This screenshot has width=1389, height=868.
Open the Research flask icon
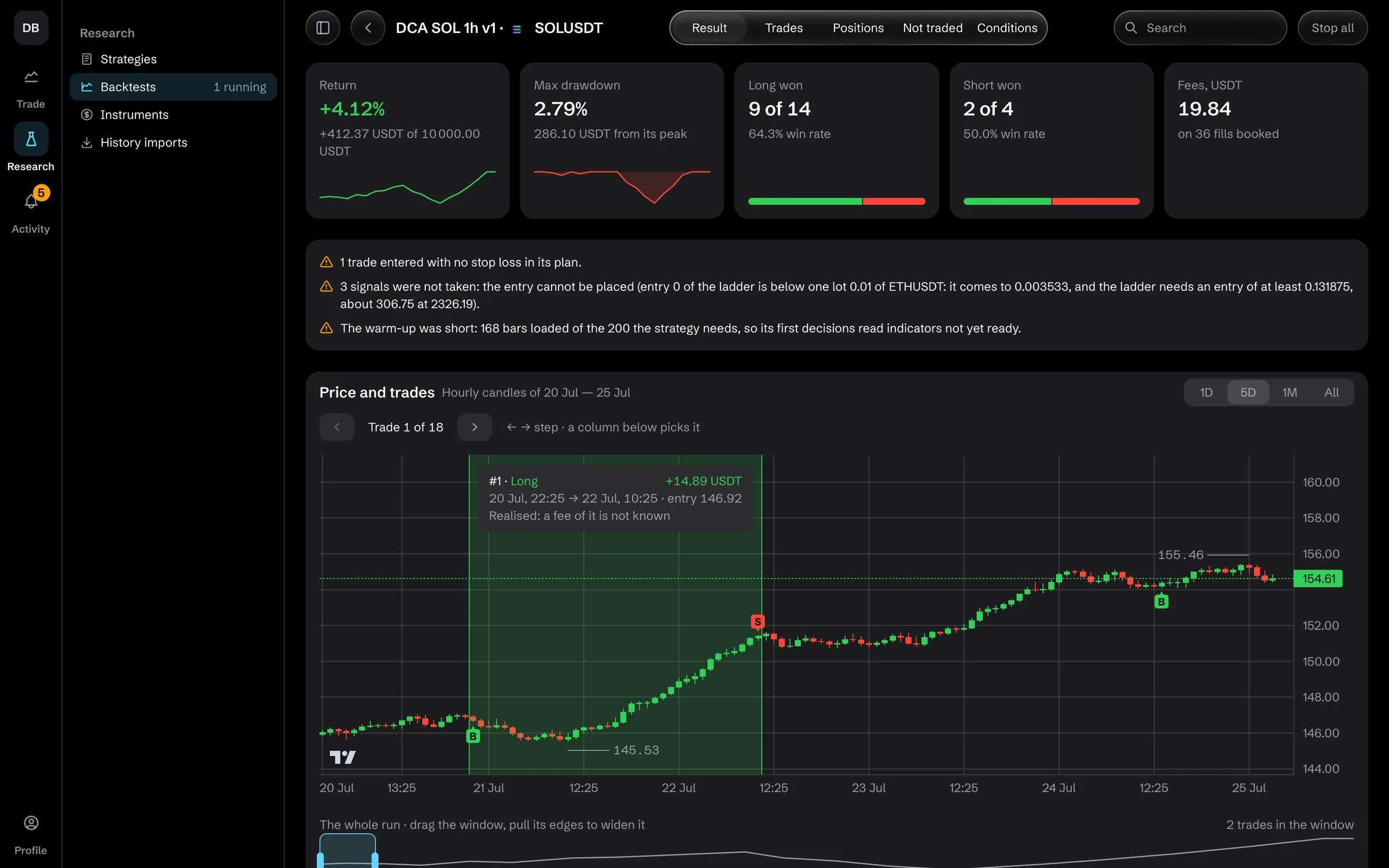[x=31, y=139]
